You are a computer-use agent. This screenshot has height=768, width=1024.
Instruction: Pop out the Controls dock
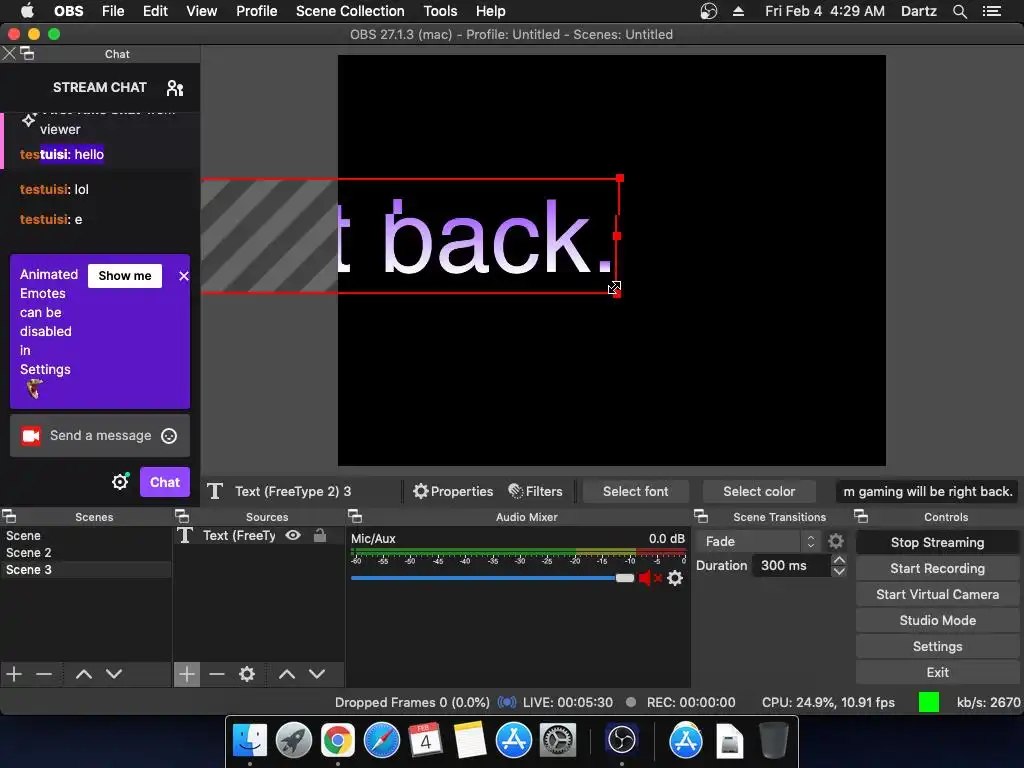861,517
